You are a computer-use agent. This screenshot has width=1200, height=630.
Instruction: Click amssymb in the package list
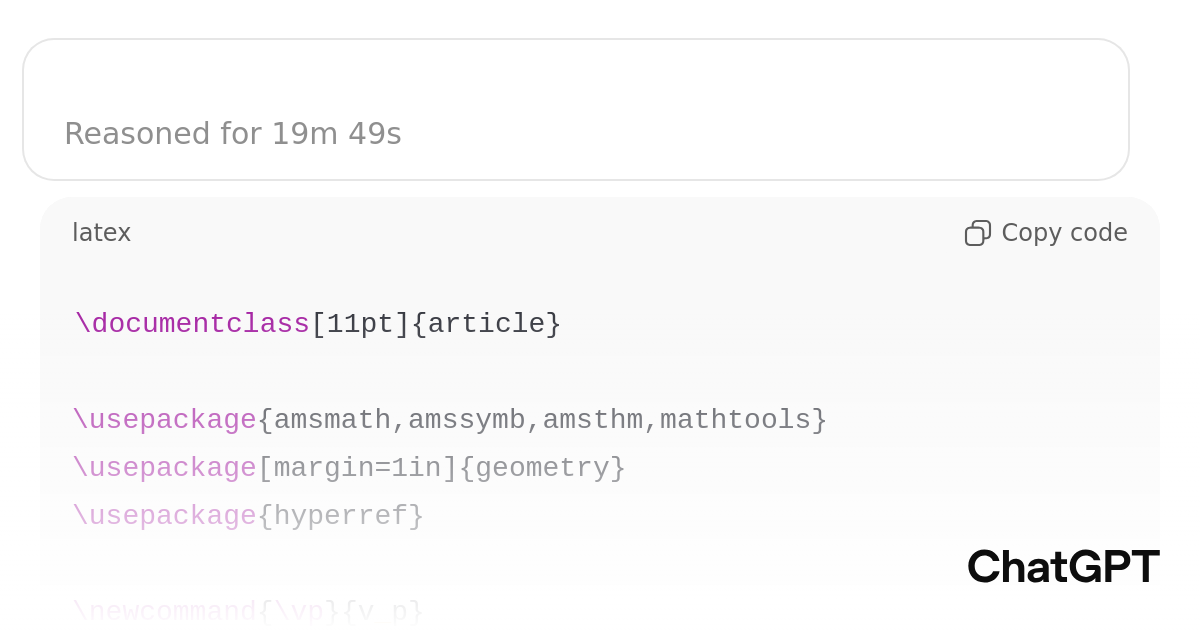click(466, 420)
